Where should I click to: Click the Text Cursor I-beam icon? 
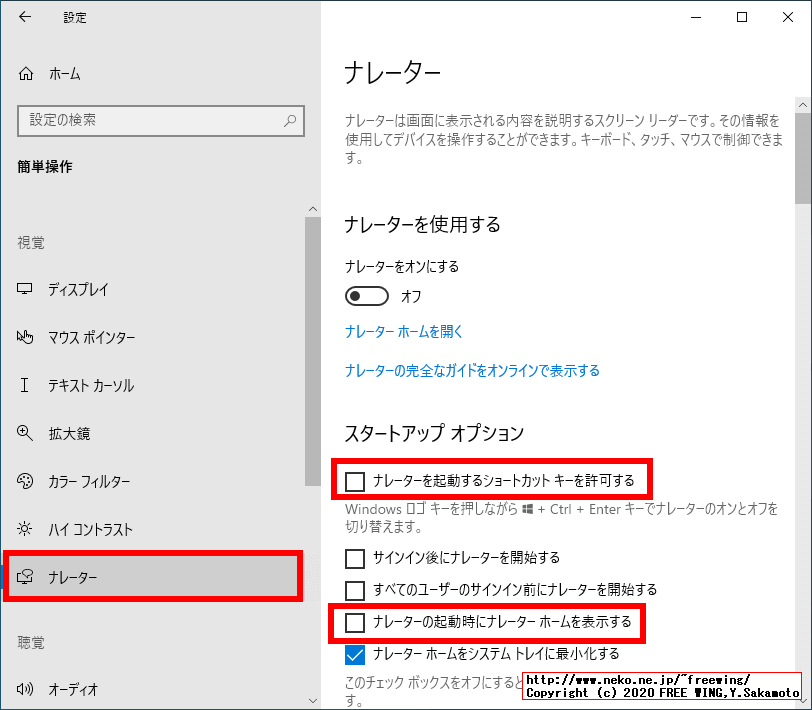pos(24,385)
